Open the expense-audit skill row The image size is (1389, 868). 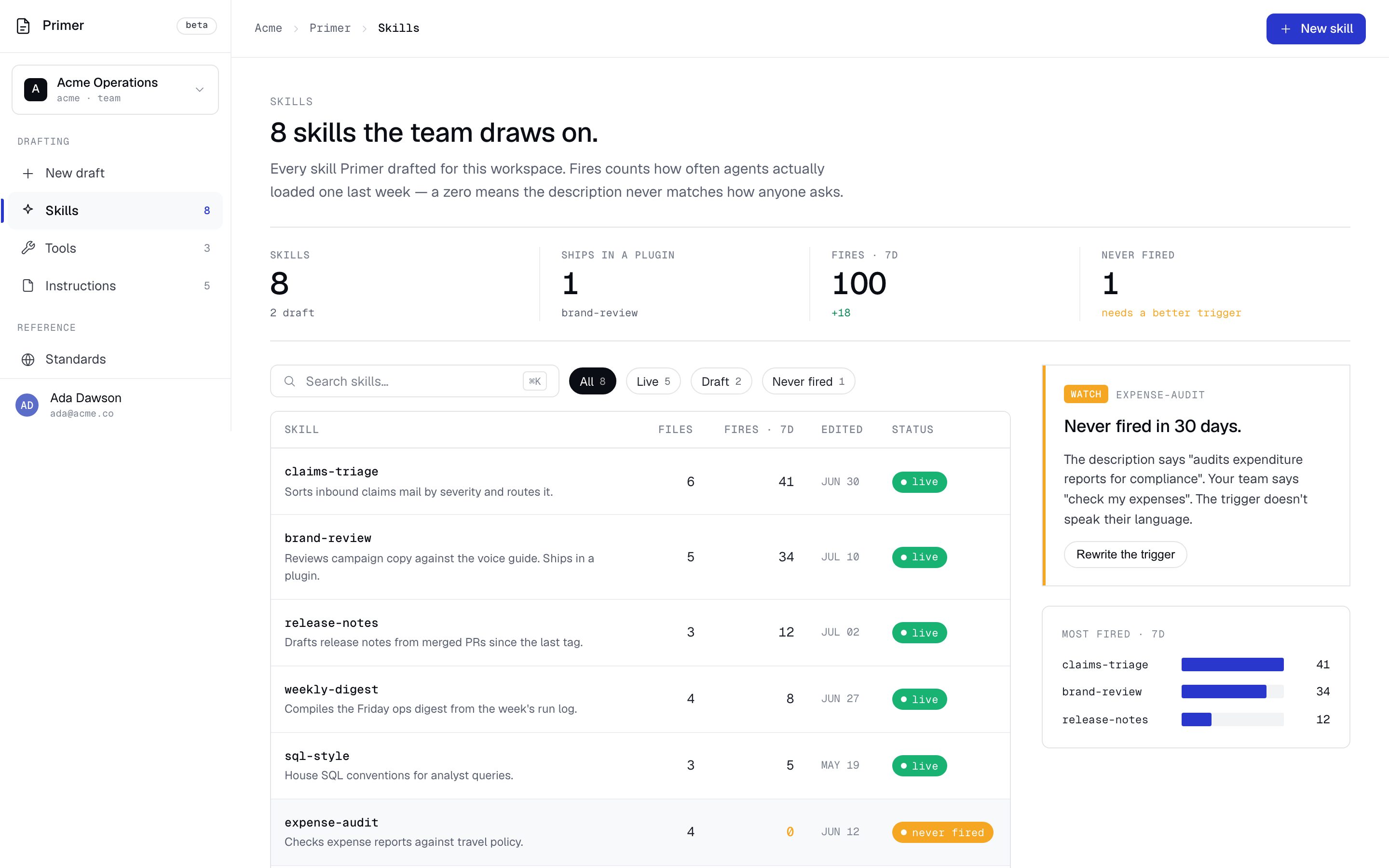click(x=640, y=832)
